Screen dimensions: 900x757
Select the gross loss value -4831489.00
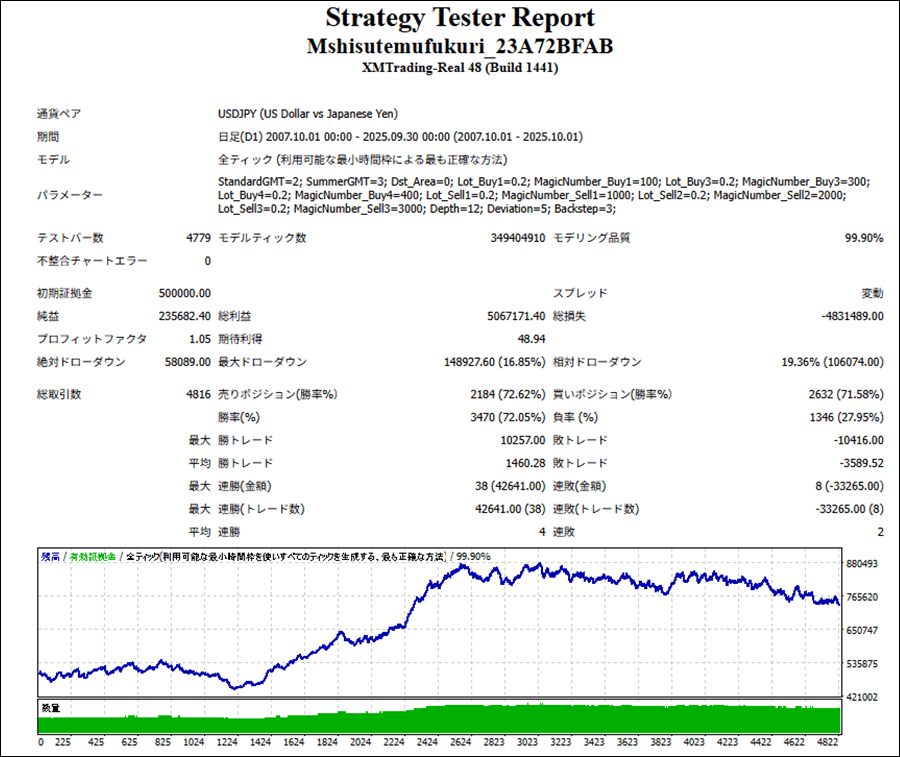point(846,316)
